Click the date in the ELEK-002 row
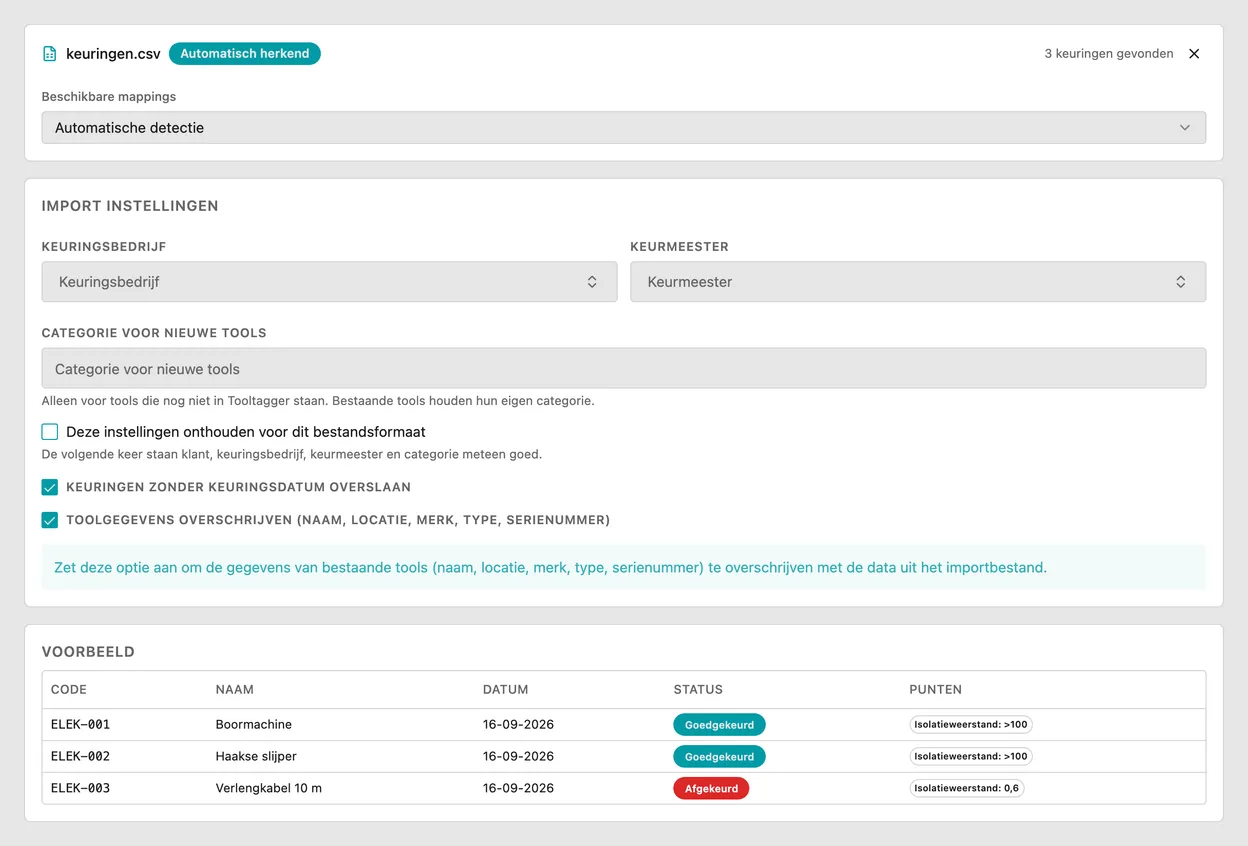Image resolution: width=1248 pixels, height=846 pixels. [518, 757]
